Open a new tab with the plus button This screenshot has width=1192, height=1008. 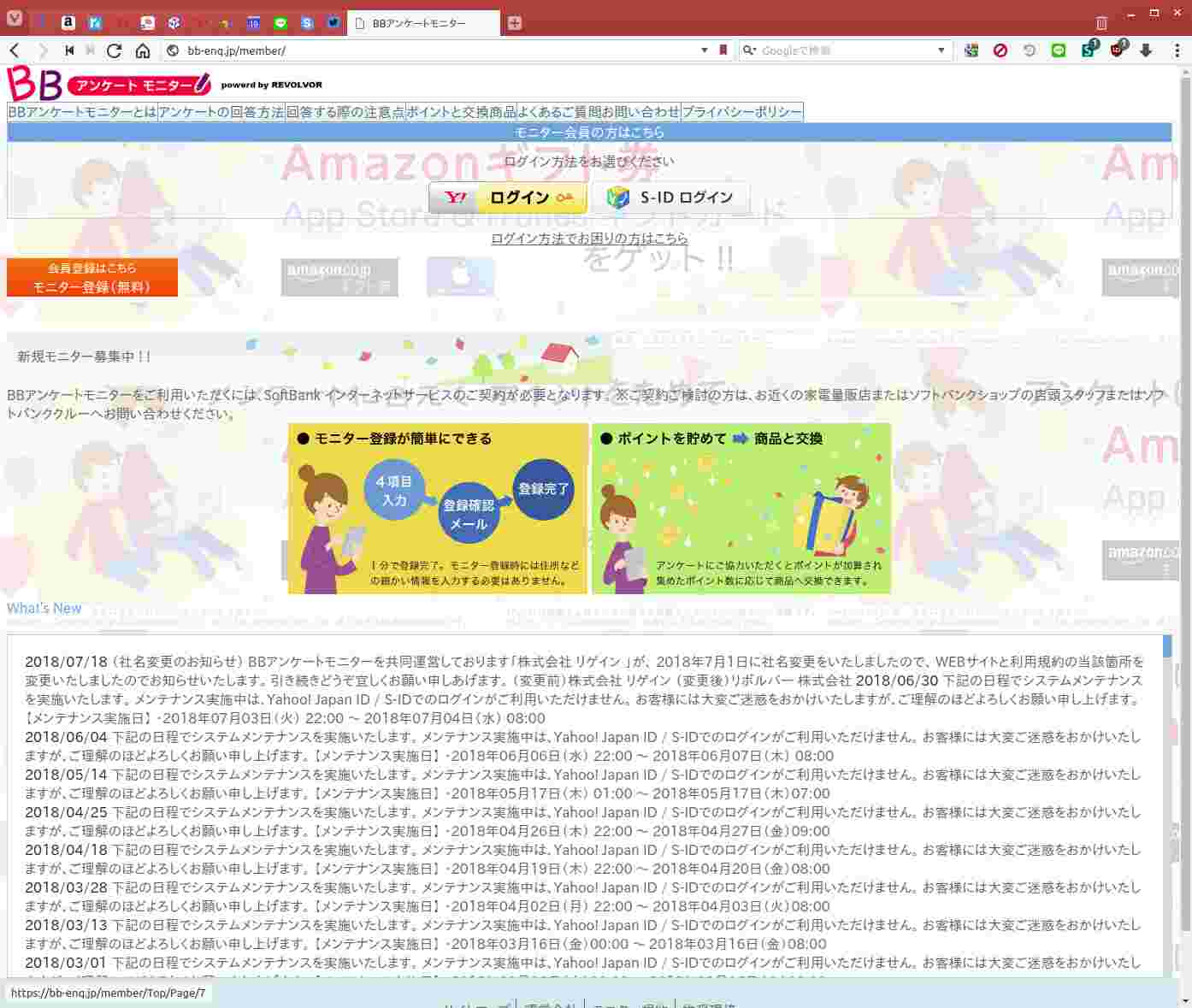pyautogui.click(x=515, y=23)
